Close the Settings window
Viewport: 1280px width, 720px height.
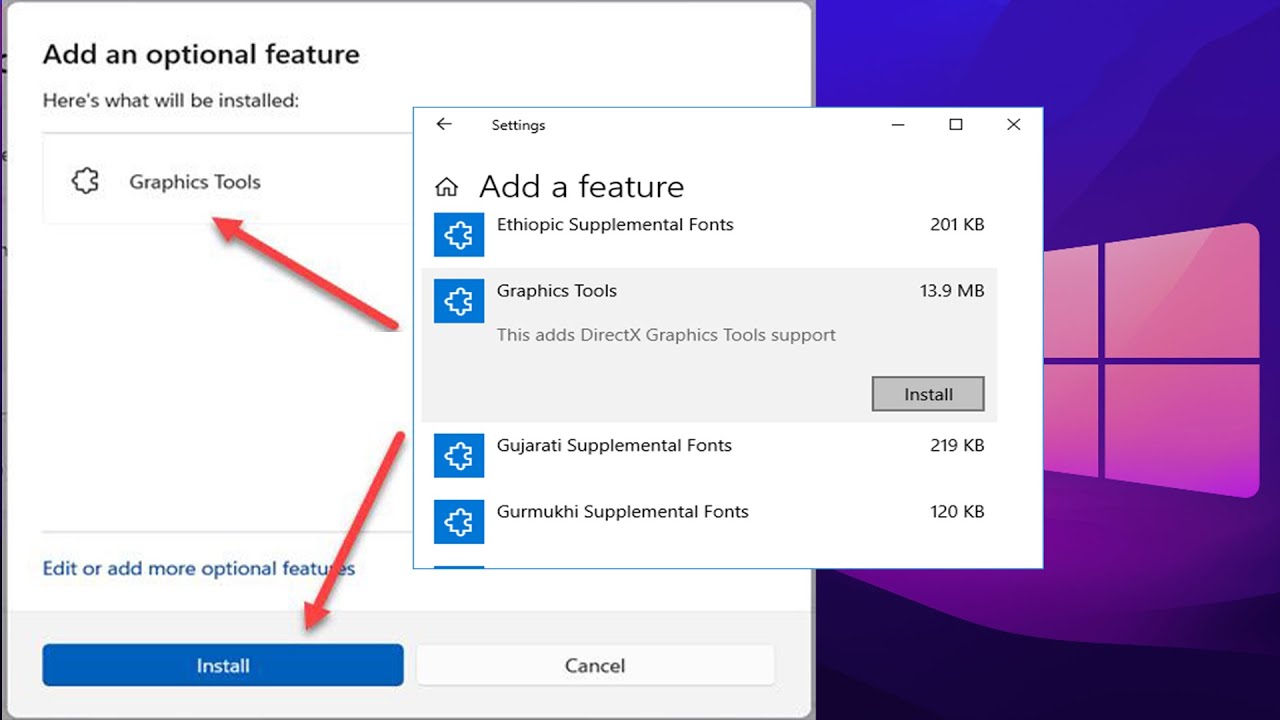coord(1013,125)
